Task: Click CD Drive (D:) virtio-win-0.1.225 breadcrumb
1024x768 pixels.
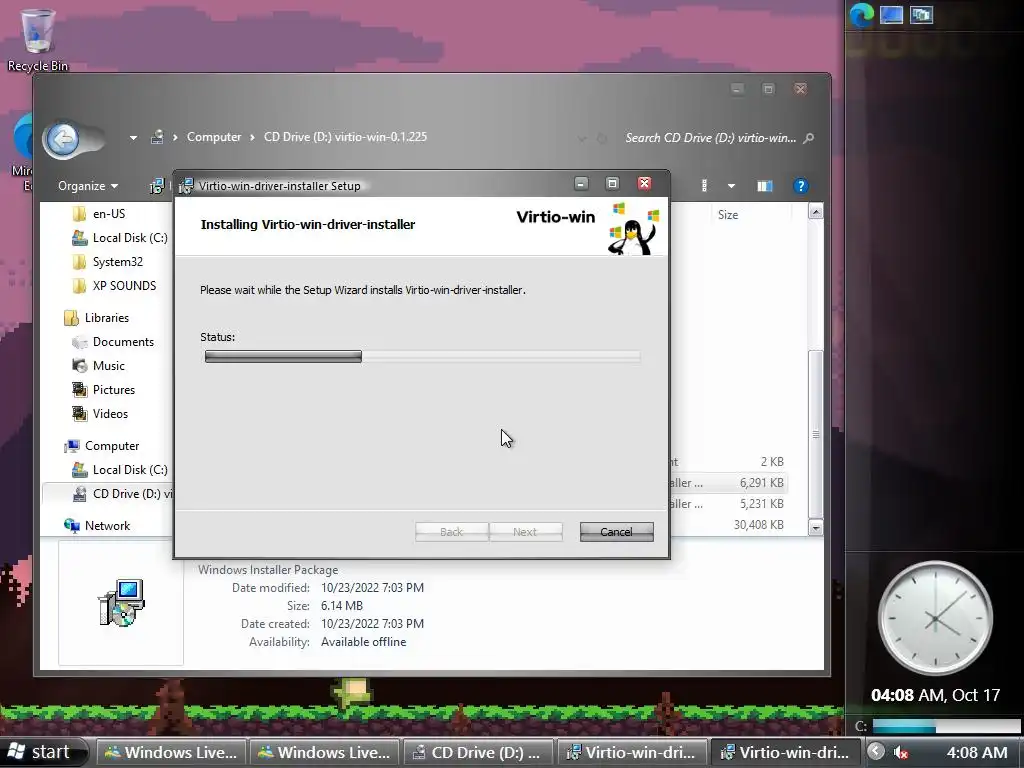Action: 345,137
